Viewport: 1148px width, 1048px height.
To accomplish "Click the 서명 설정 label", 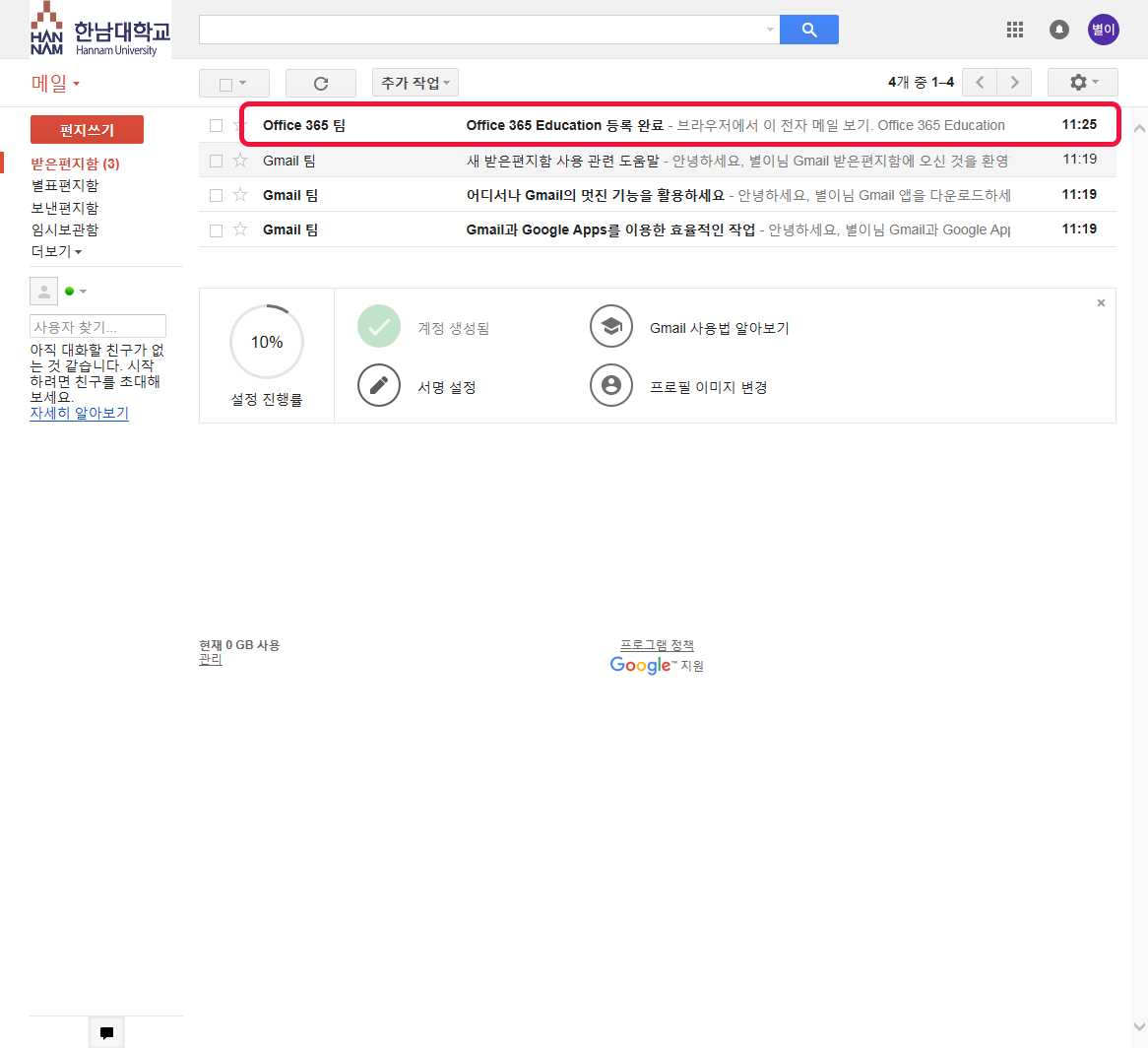I will pos(447,387).
